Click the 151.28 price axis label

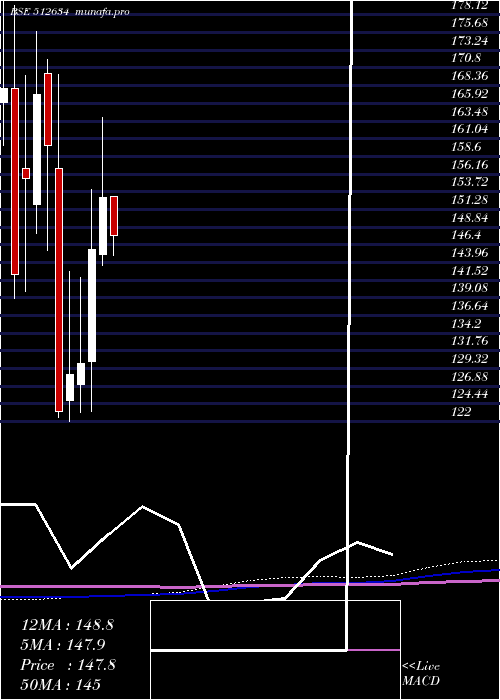tap(469, 200)
